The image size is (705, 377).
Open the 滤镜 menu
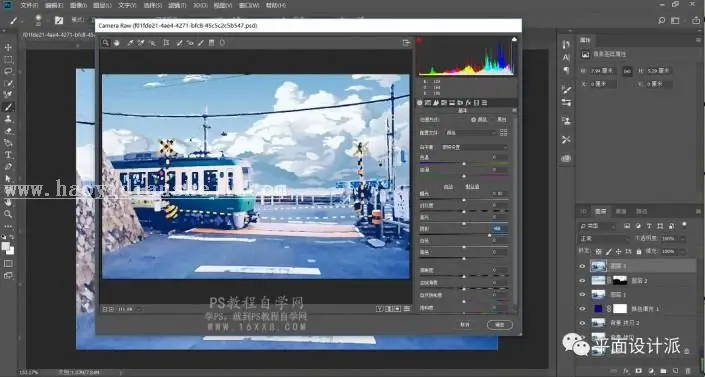tap(178, 5)
